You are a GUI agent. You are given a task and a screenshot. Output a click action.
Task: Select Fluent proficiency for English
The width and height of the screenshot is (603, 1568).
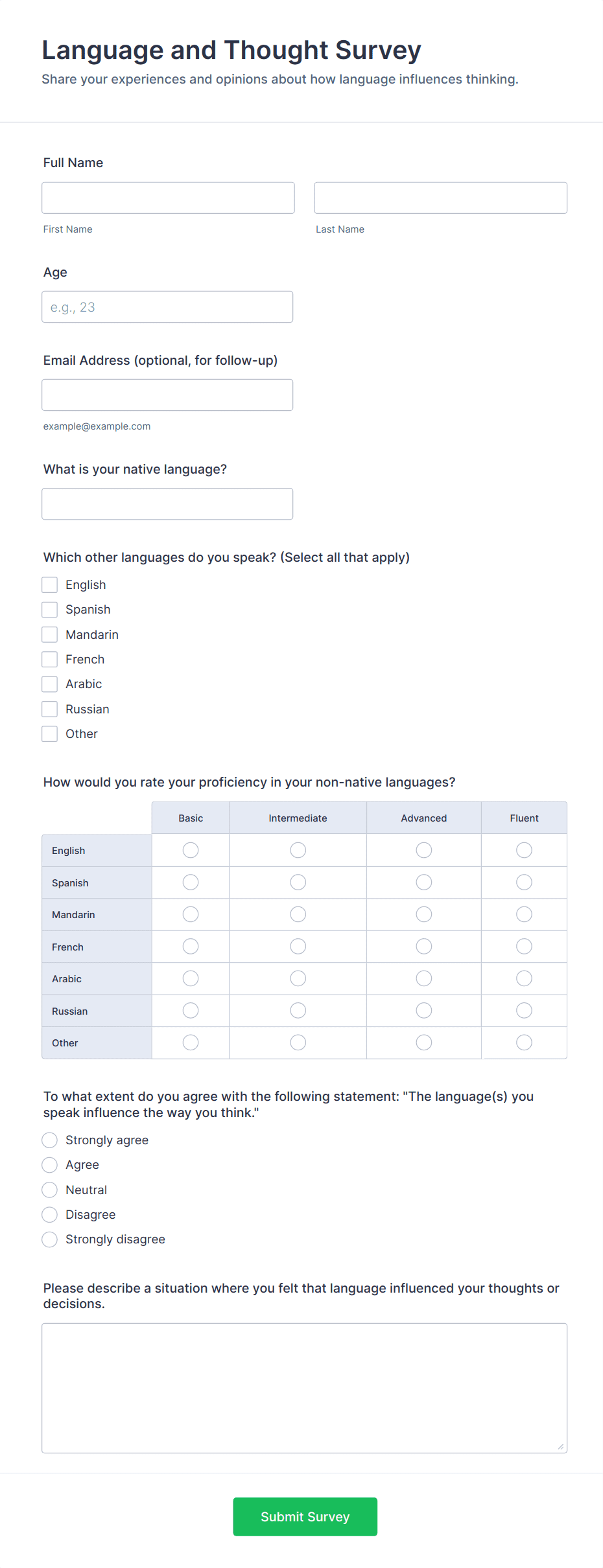click(524, 849)
